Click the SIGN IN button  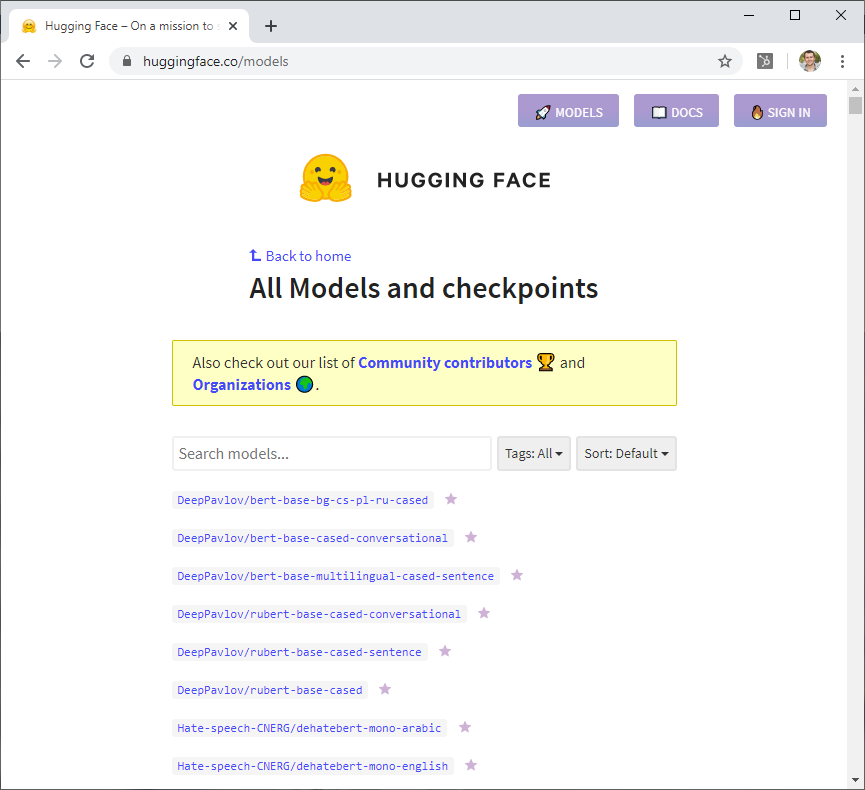pos(780,110)
